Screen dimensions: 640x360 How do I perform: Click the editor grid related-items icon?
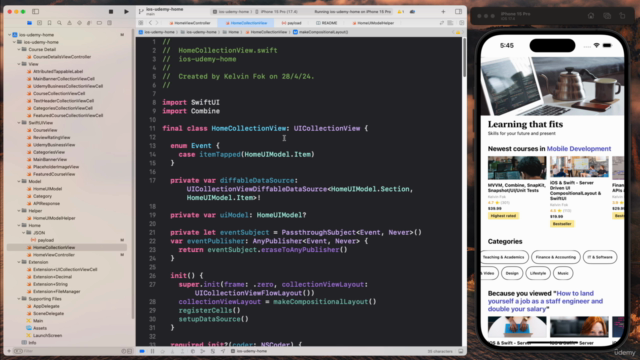(141, 23)
